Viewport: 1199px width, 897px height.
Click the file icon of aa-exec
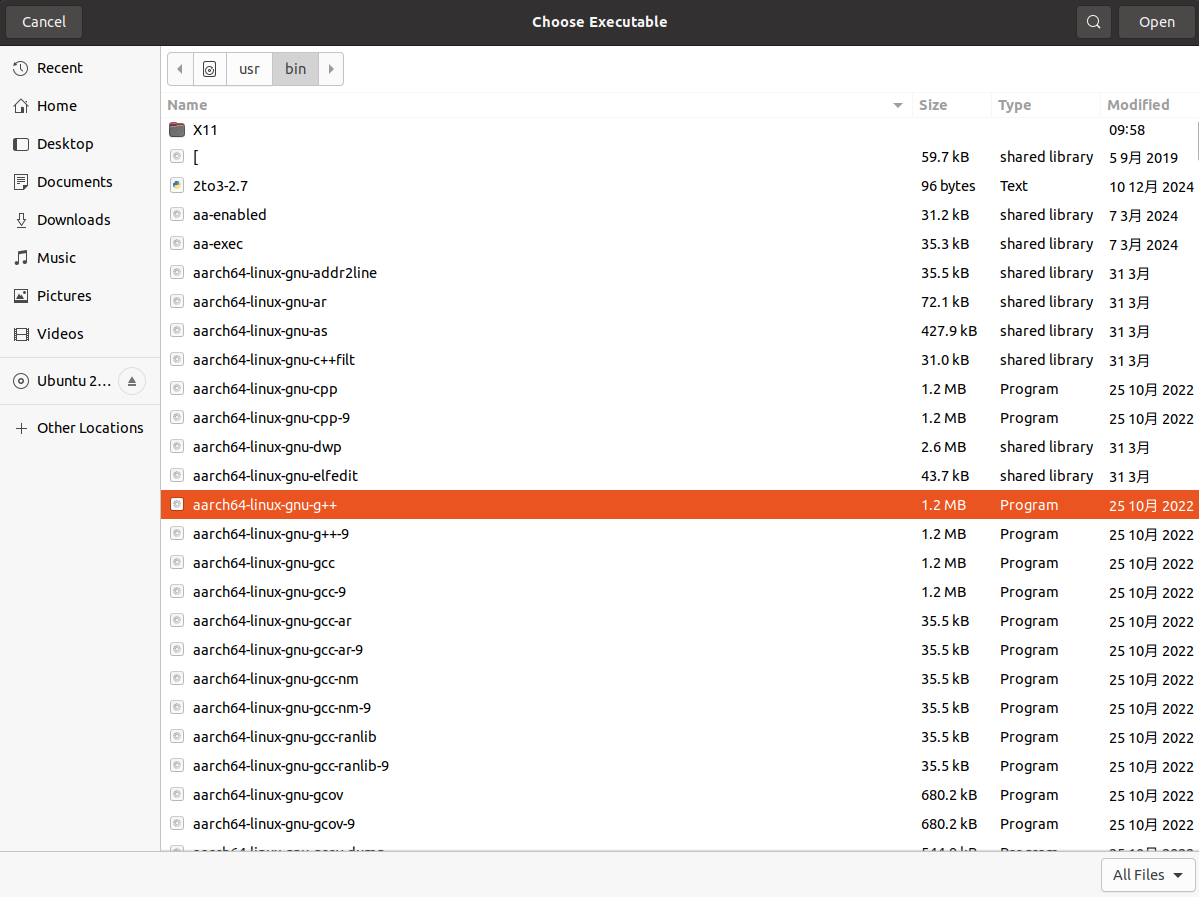177,243
